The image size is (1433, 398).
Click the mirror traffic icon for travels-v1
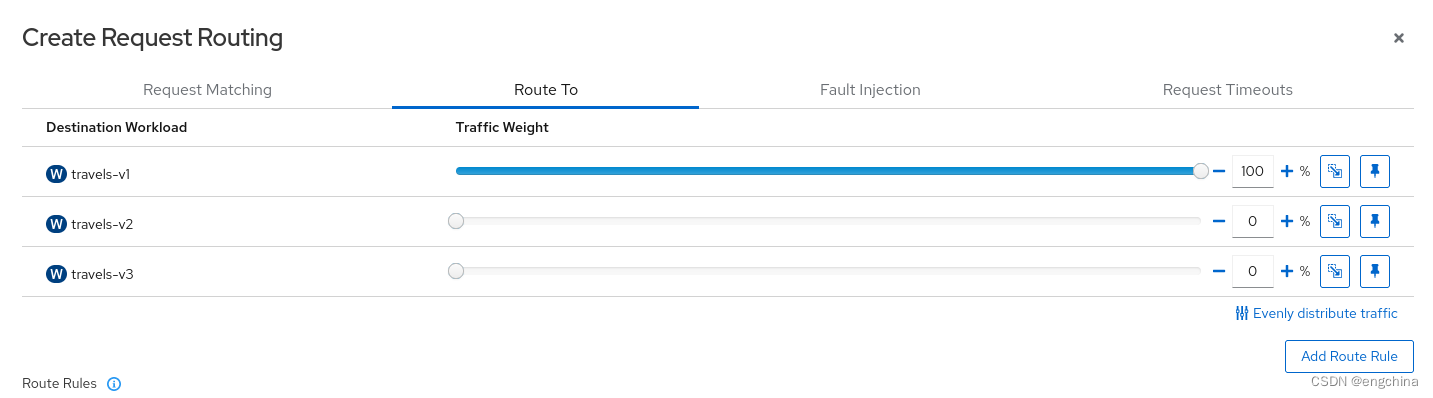[x=1335, y=171]
